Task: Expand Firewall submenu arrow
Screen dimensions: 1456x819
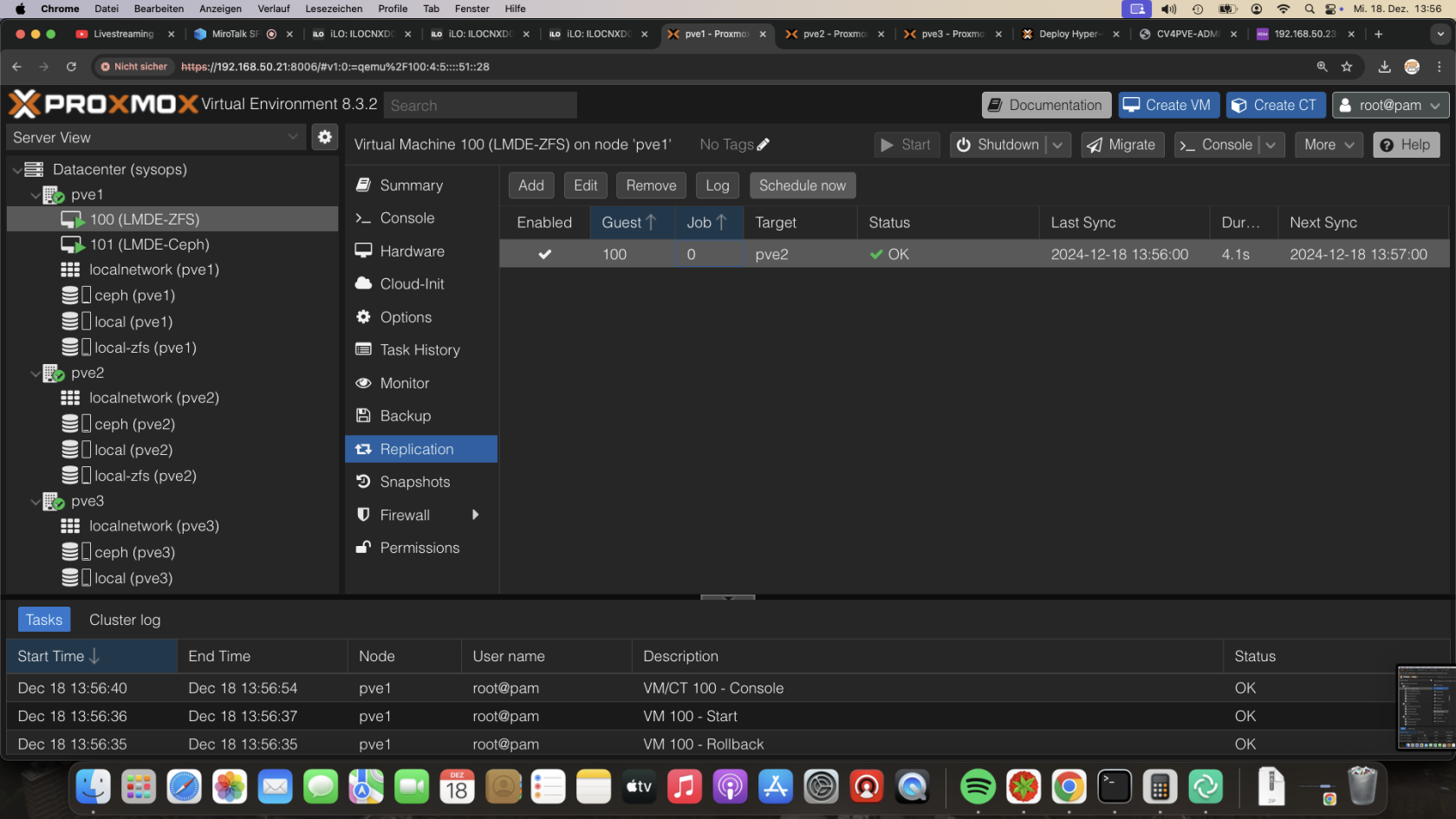Action: tap(475, 515)
